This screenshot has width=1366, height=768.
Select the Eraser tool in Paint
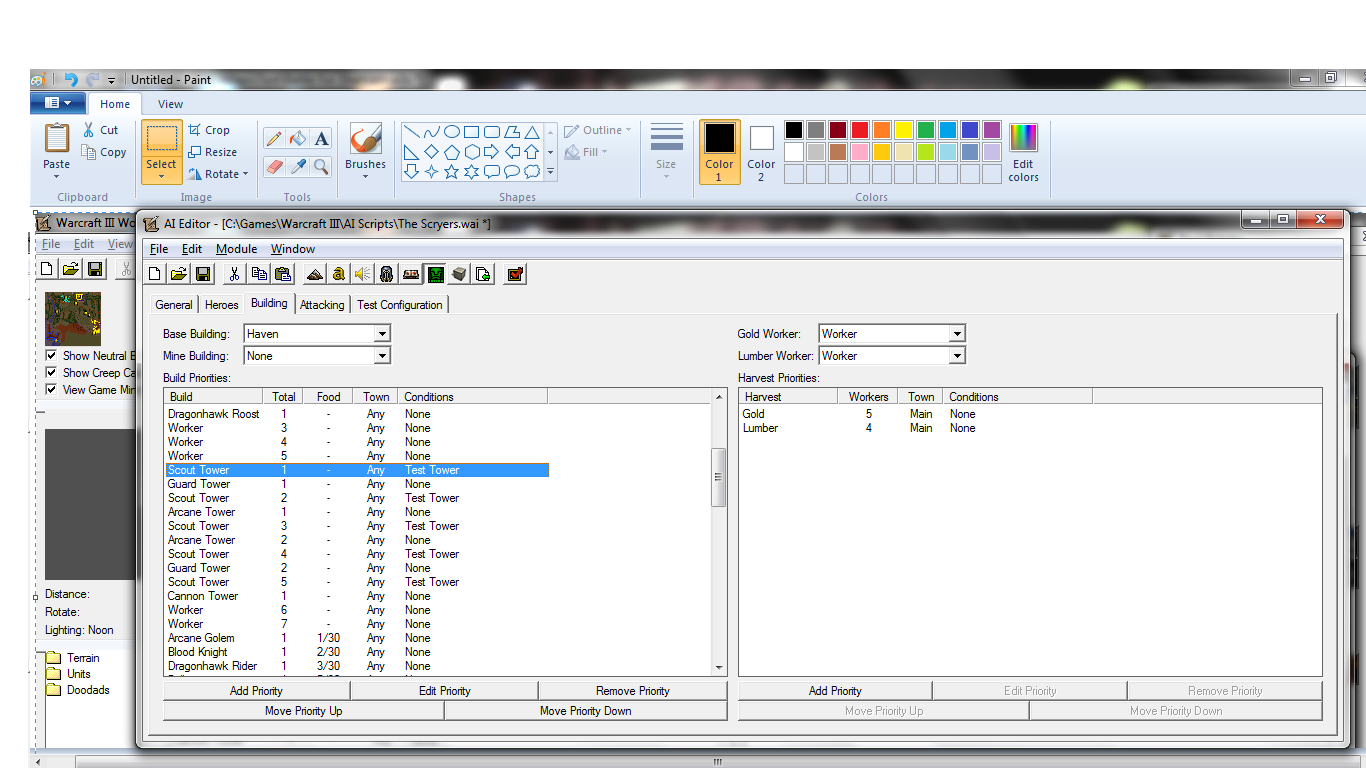tap(275, 166)
